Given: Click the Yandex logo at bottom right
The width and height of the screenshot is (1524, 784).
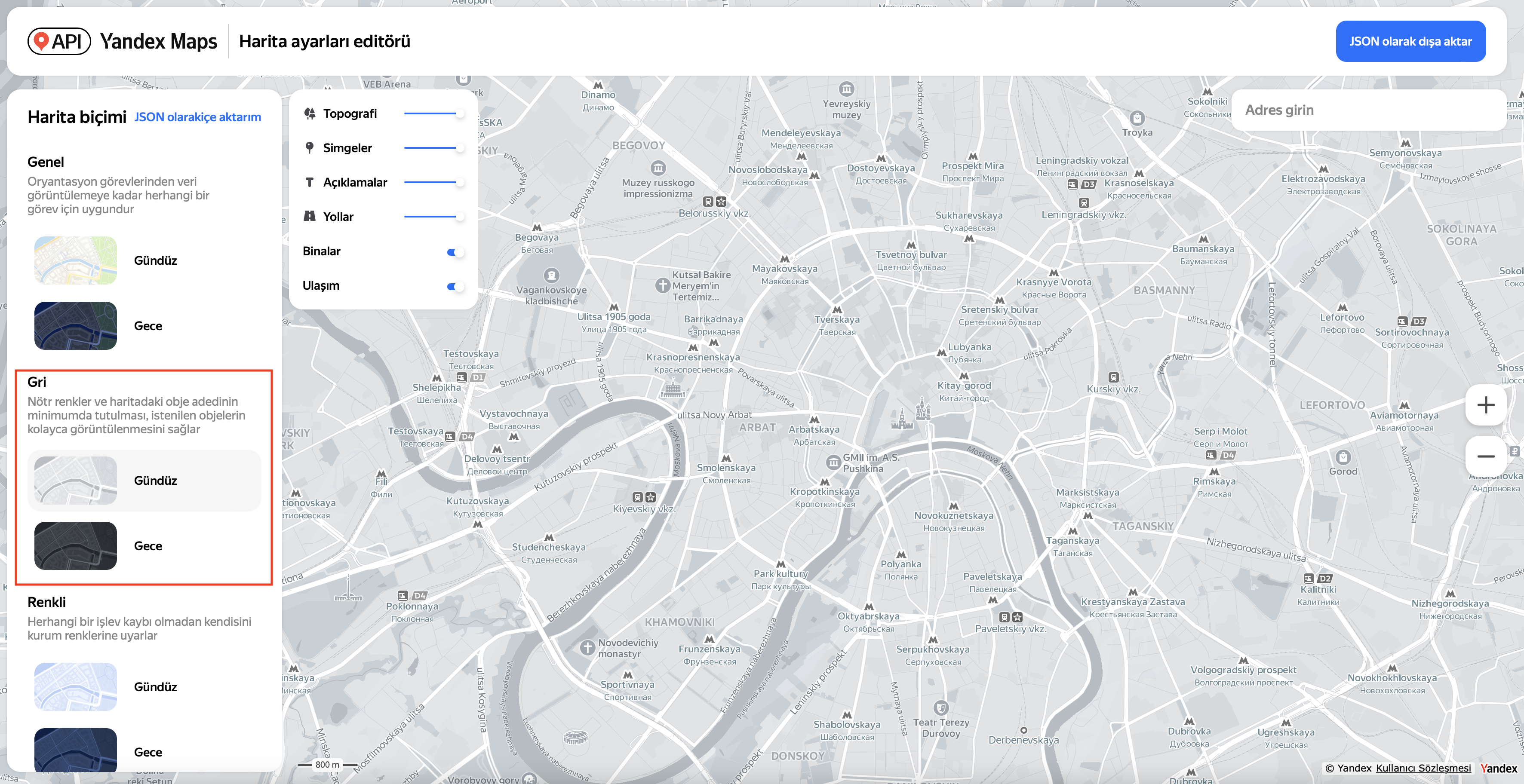Looking at the screenshot, I should tap(1499, 768).
